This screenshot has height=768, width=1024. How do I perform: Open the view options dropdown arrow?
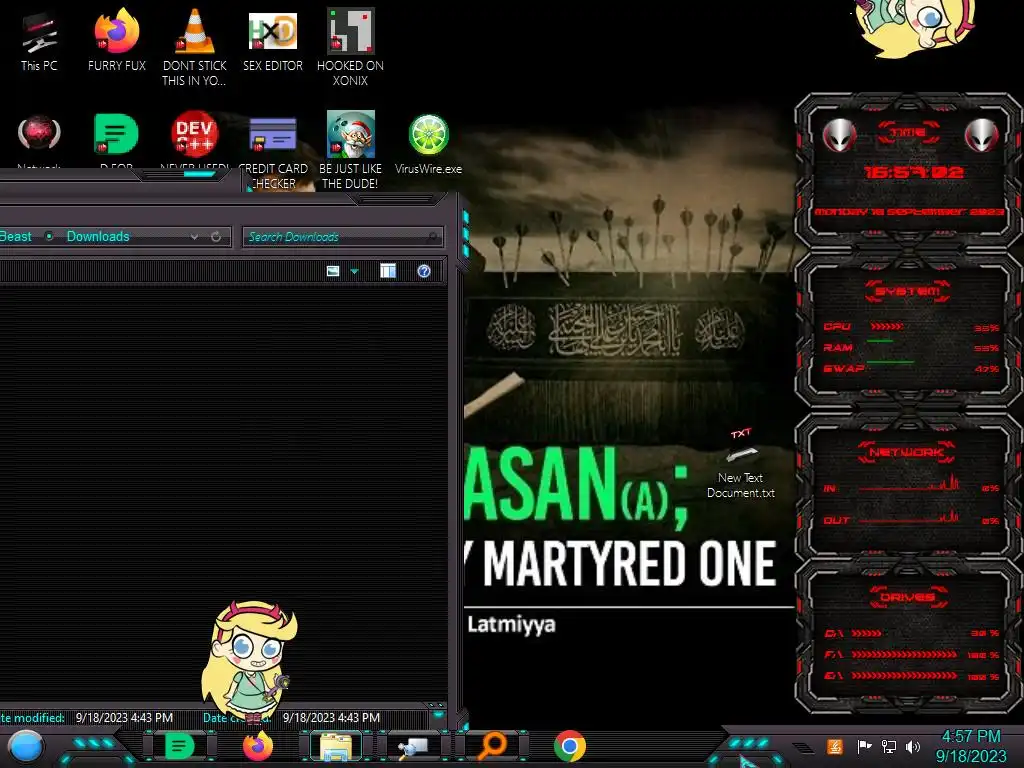354,271
